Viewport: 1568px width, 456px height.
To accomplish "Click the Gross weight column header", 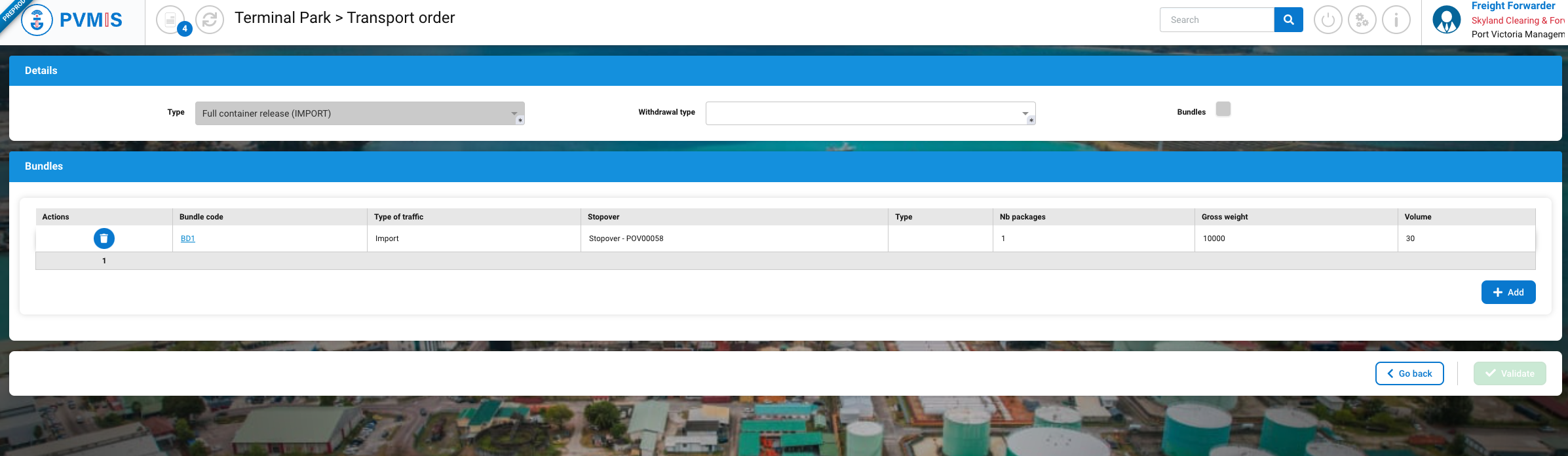I will [1224, 217].
